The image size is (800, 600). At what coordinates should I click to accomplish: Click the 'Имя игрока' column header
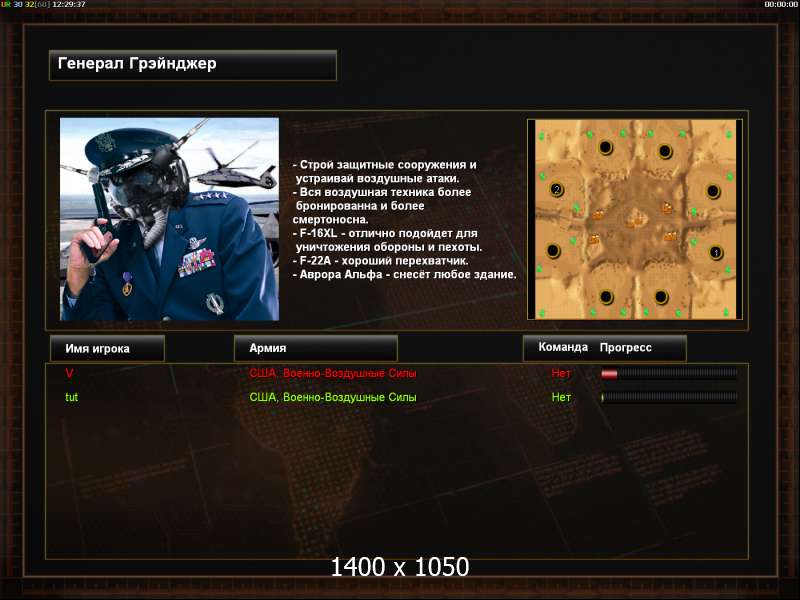(x=108, y=348)
